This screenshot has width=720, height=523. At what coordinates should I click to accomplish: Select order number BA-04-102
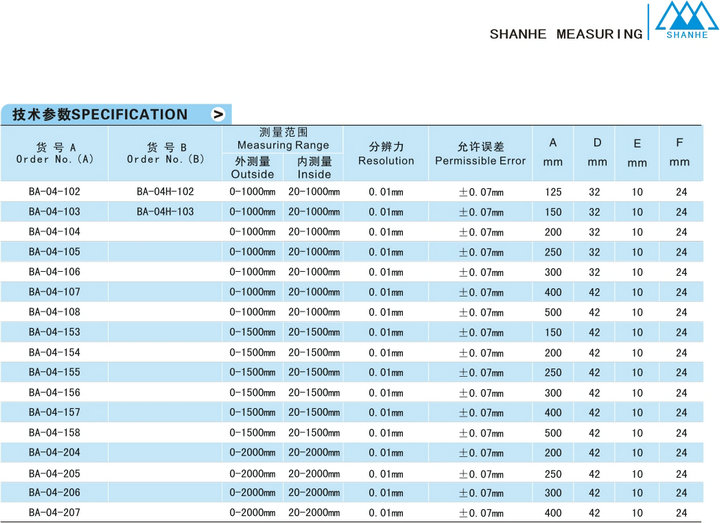pyautogui.click(x=54, y=191)
